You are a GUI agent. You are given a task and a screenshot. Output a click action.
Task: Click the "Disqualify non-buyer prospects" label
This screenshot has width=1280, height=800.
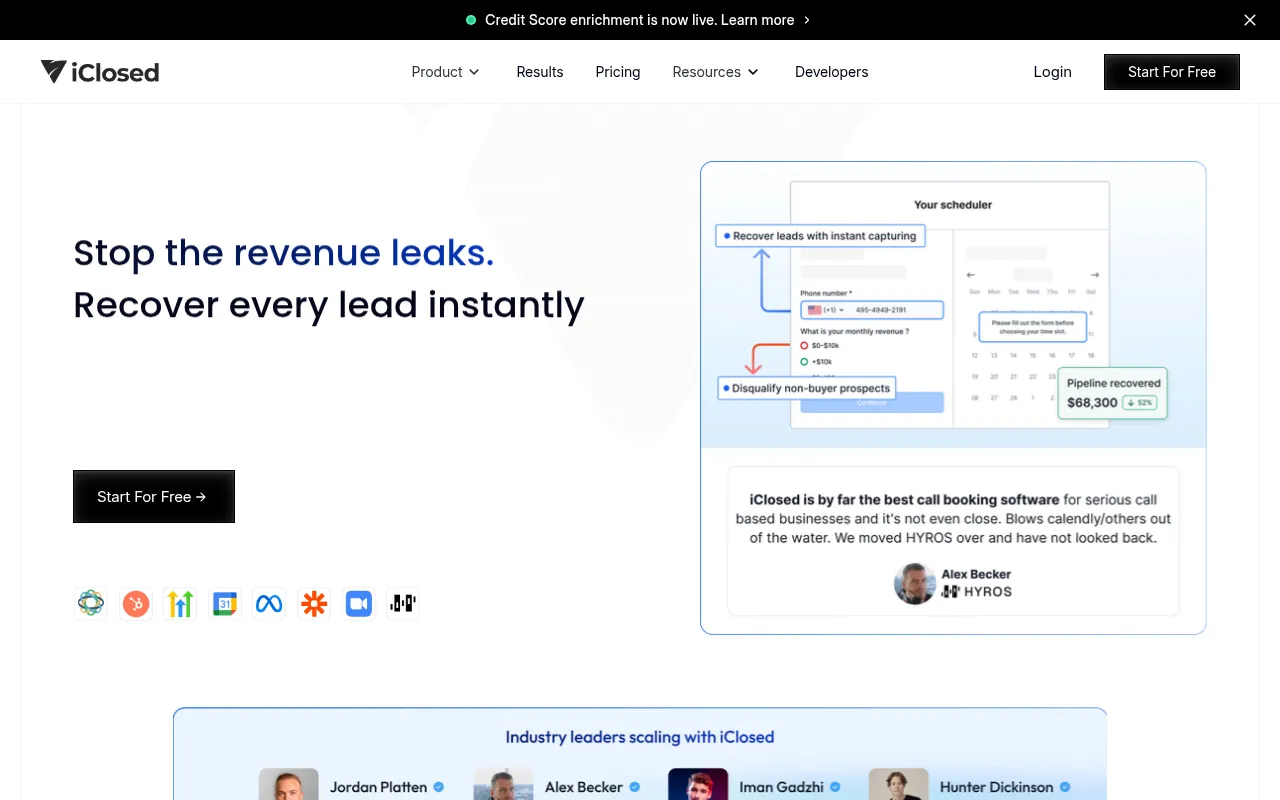coord(807,388)
